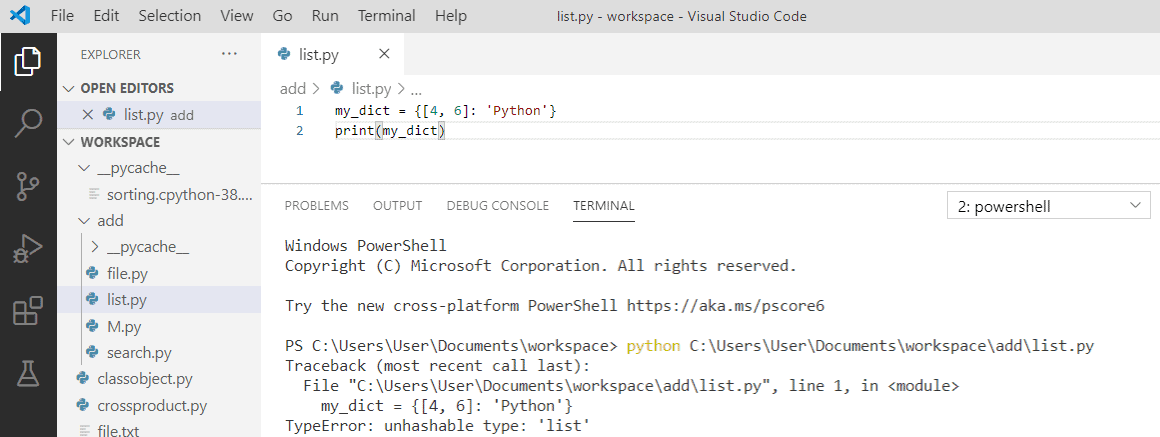Switch to the Problems panel tab
This screenshot has width=1160, height=437.
(x=316, y=206)
